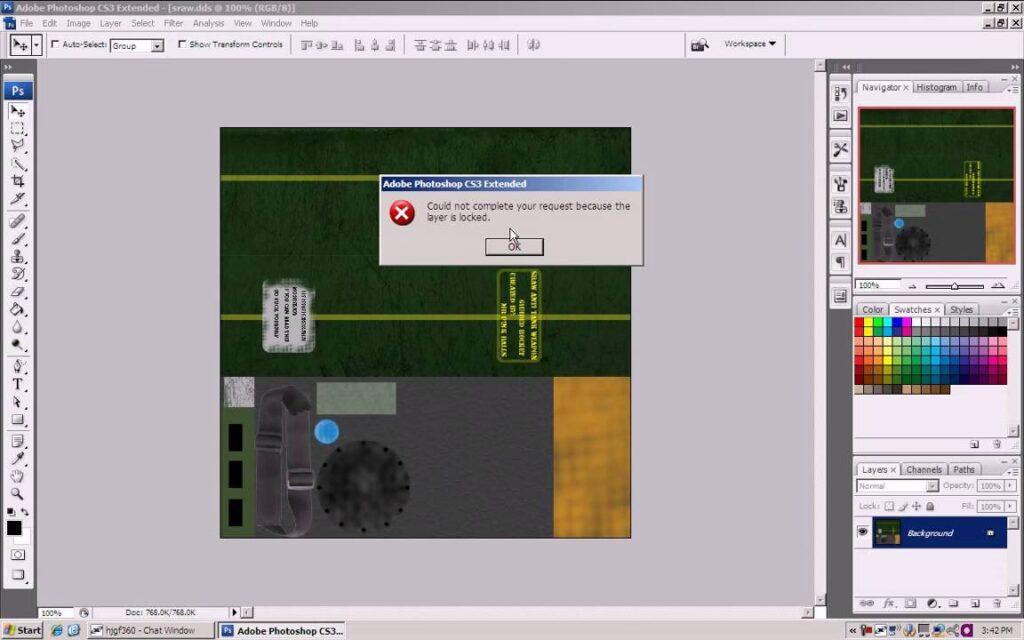Click OK in the error dialog
This screenshot has height=640, width=1024.
514,246
